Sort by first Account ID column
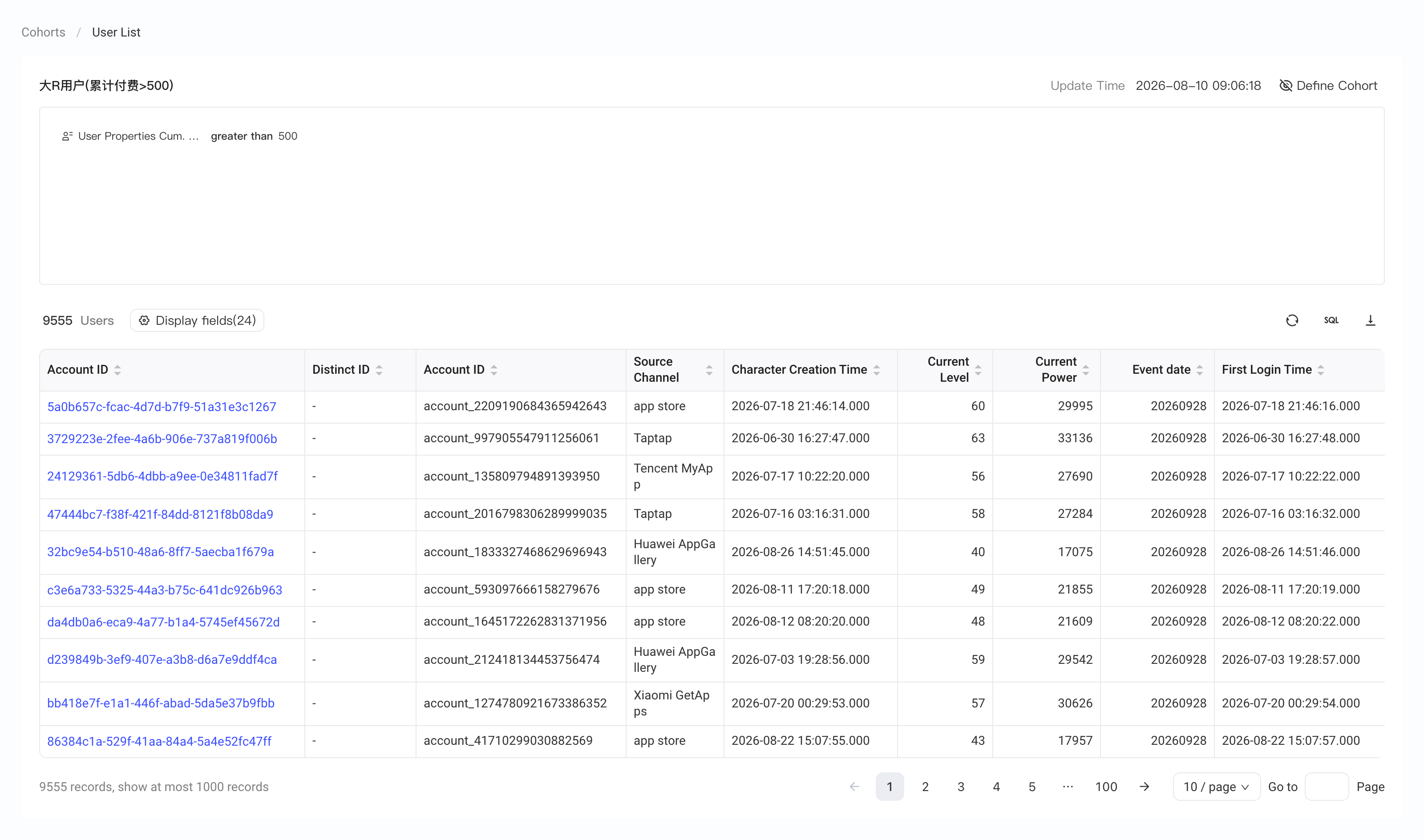 [x=117, y=370]
